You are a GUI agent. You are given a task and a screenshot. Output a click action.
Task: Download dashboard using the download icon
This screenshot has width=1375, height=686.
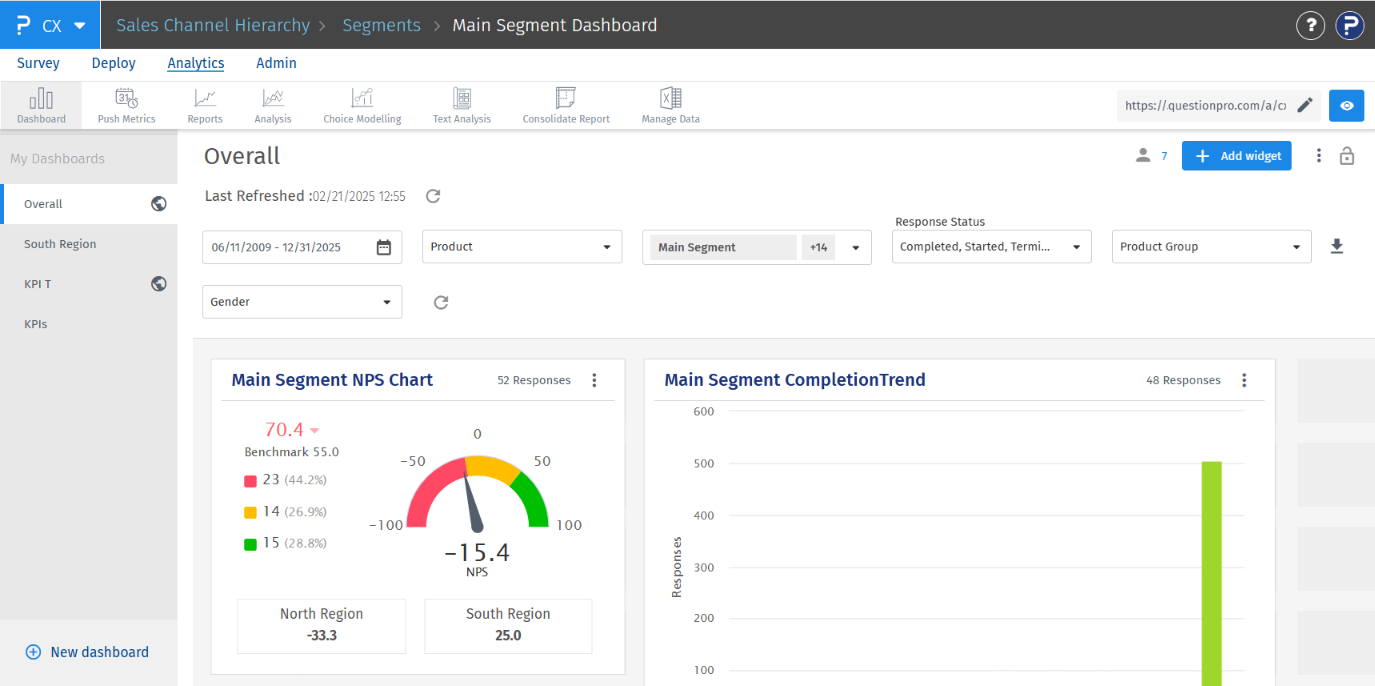point(1336,246)
